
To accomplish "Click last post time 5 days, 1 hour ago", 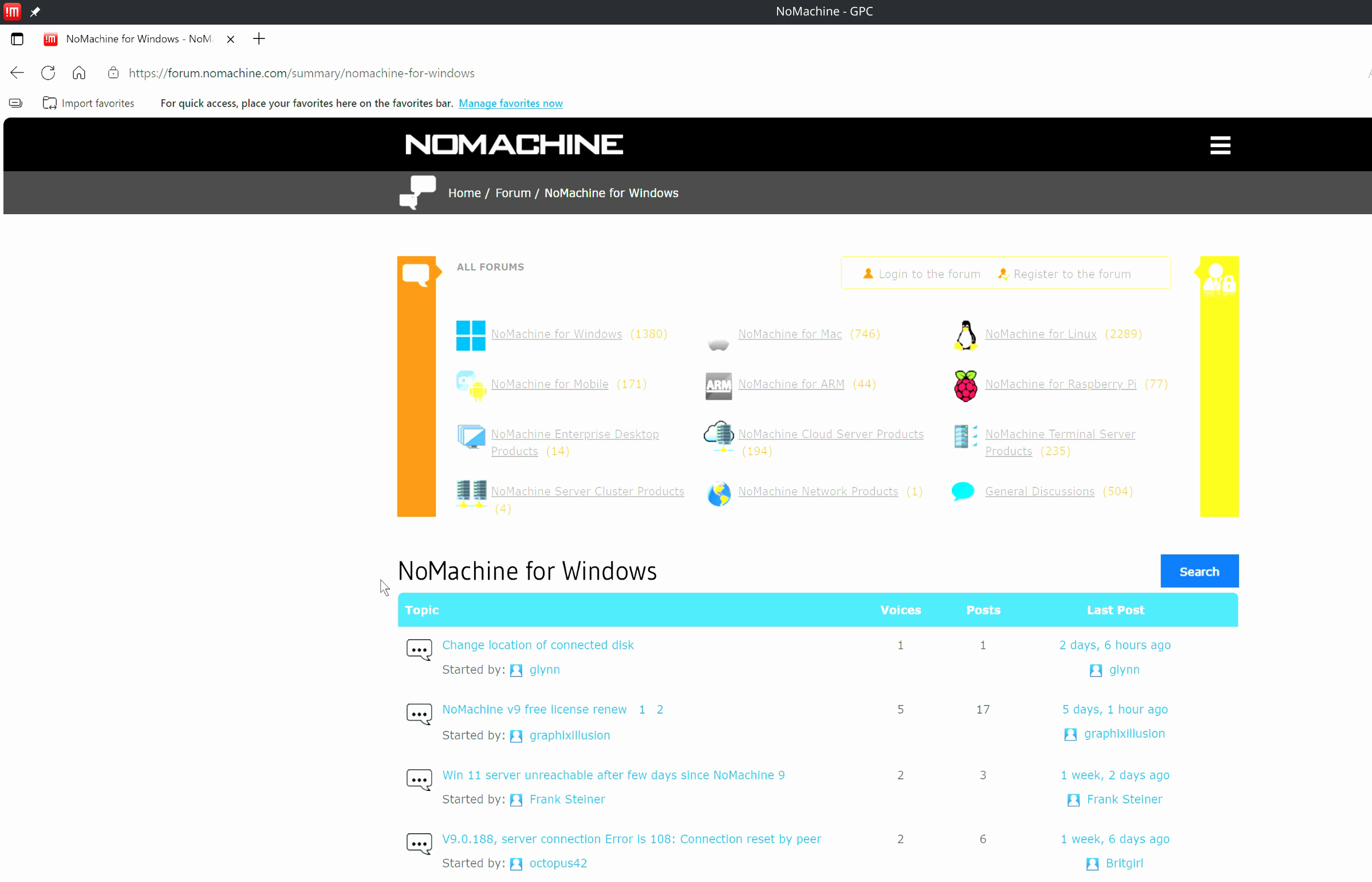I will coord(1115,709).
